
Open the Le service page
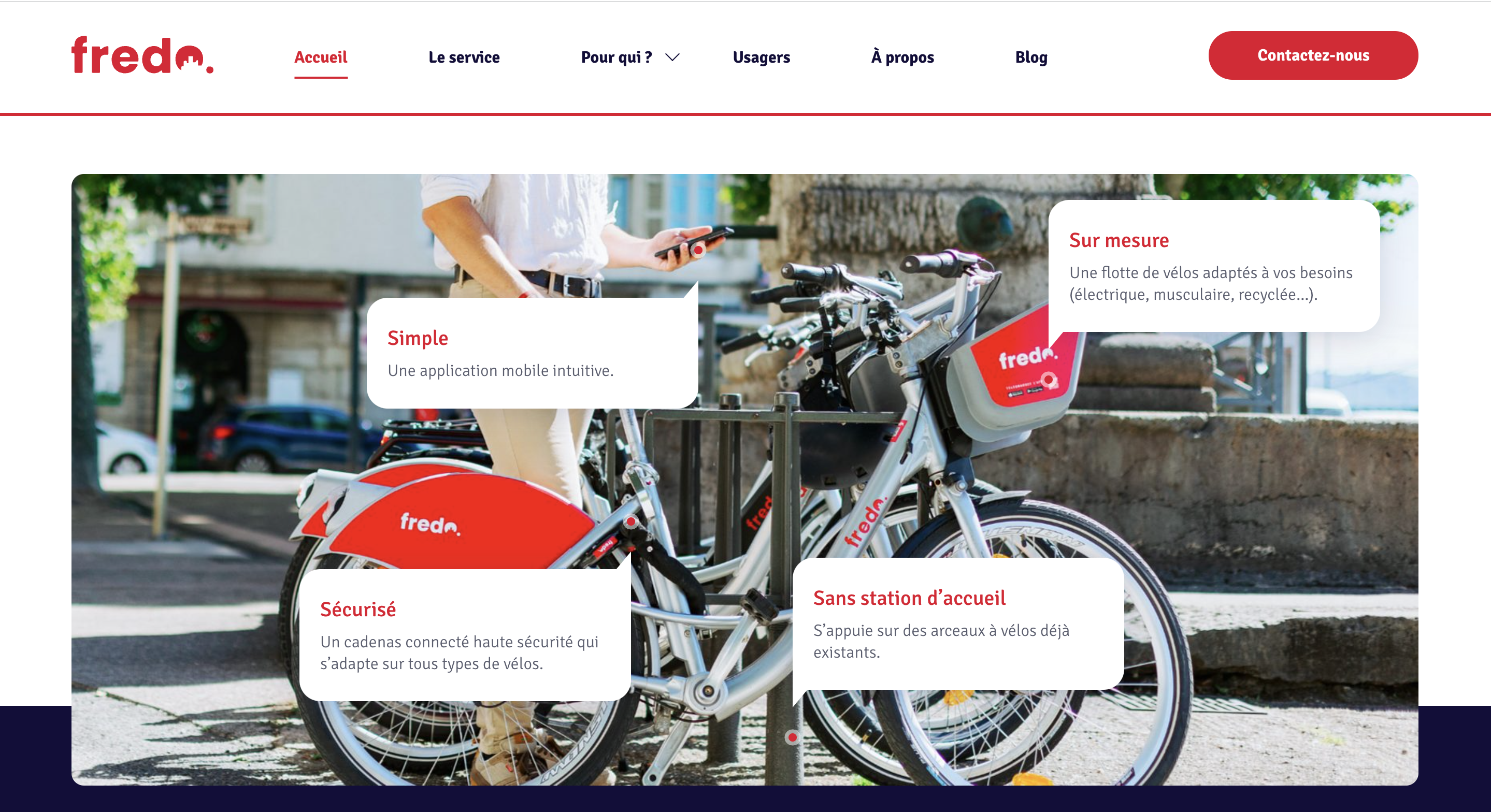coord(464,57)
